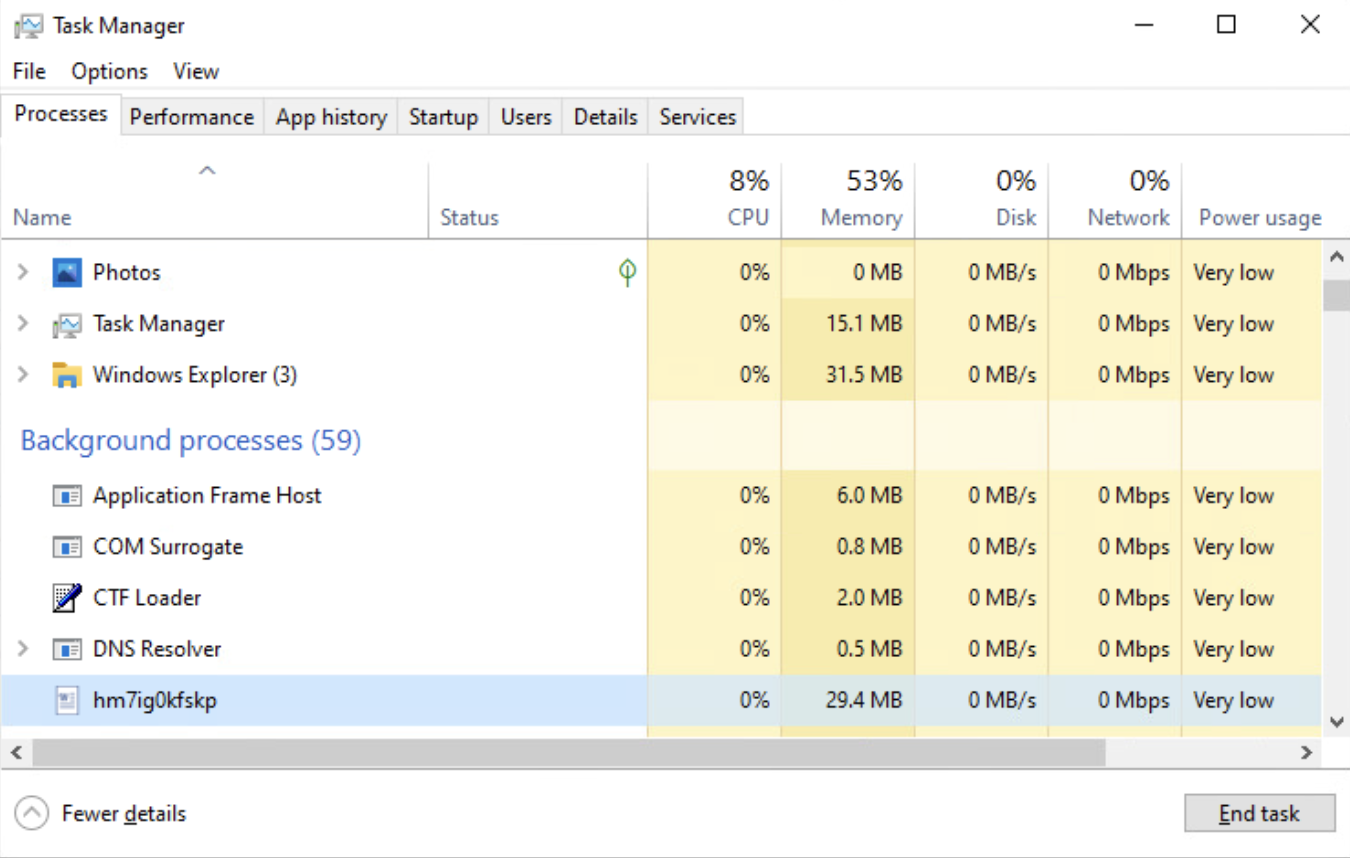Click the Task Manager title bar icon
The image size is (1350, 858).
click(x=29, y=25)
